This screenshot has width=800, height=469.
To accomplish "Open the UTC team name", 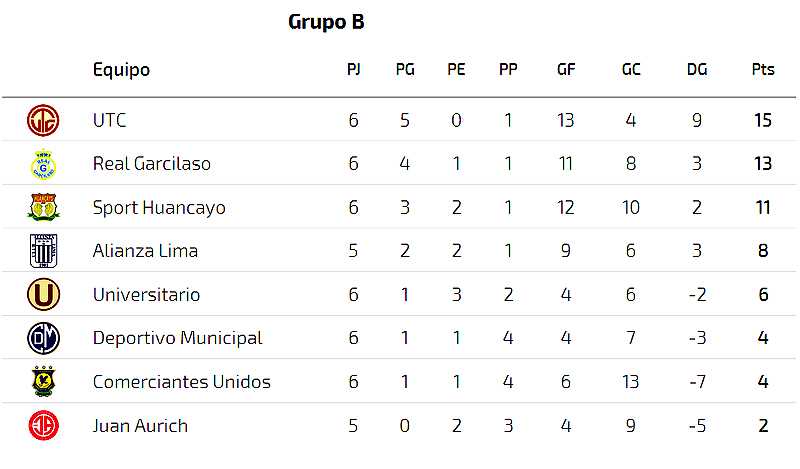I will pyautogui.click(x=109, y=120).
